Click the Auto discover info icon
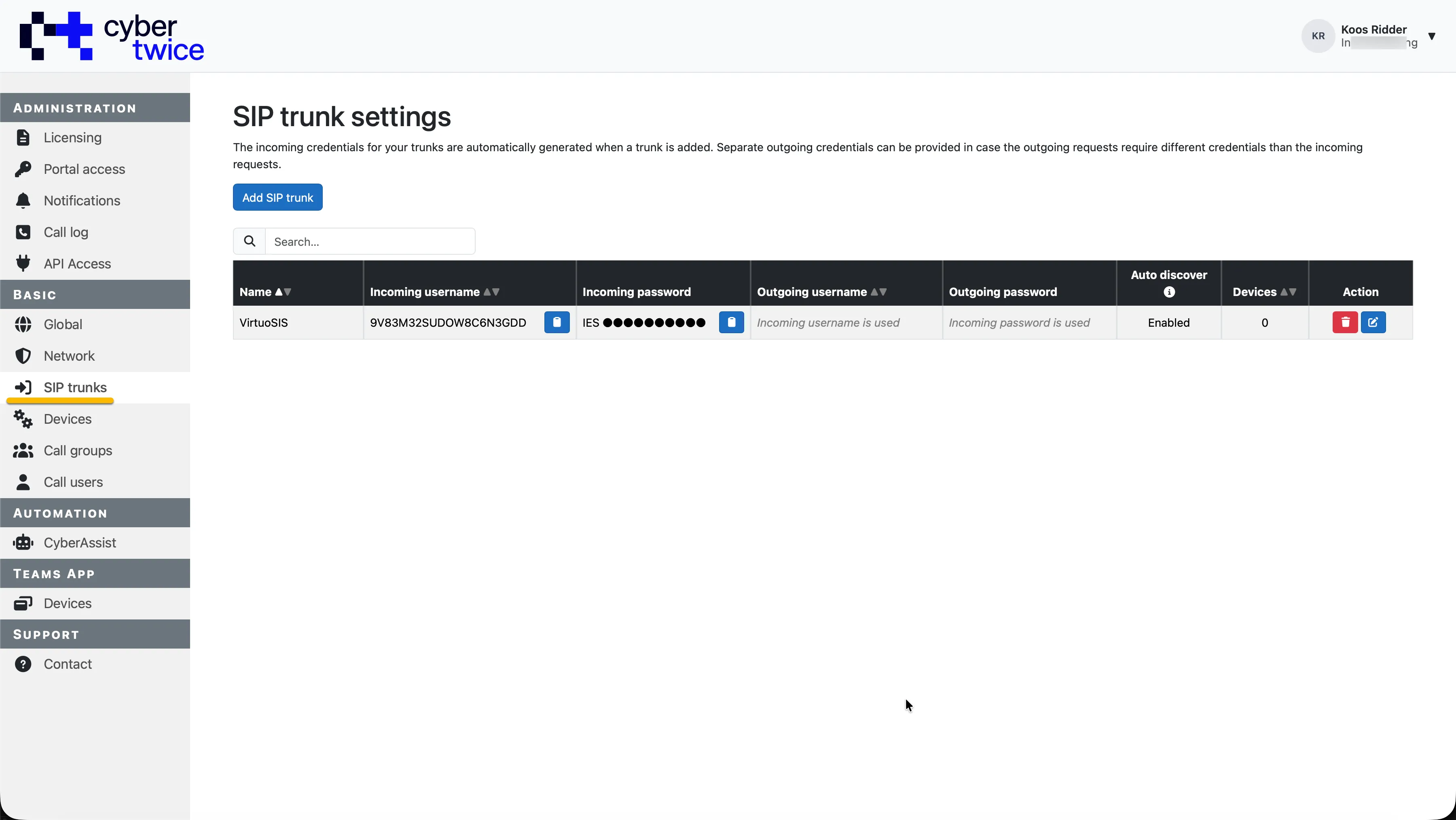Viewport: 1456px width, 820px height. (x=1169, y=292)
